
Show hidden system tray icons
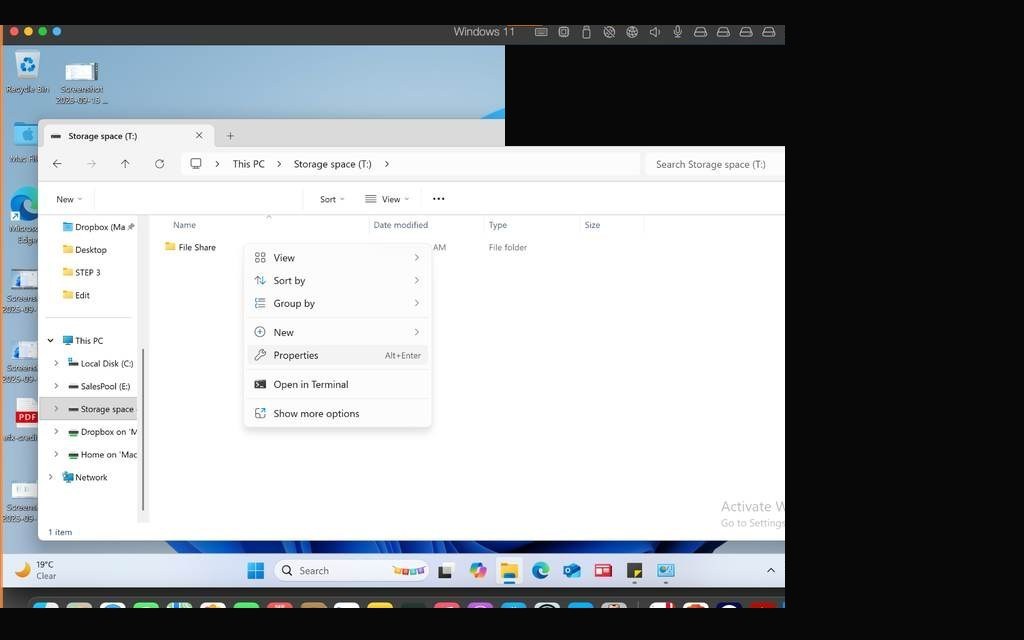coord(771,570)
